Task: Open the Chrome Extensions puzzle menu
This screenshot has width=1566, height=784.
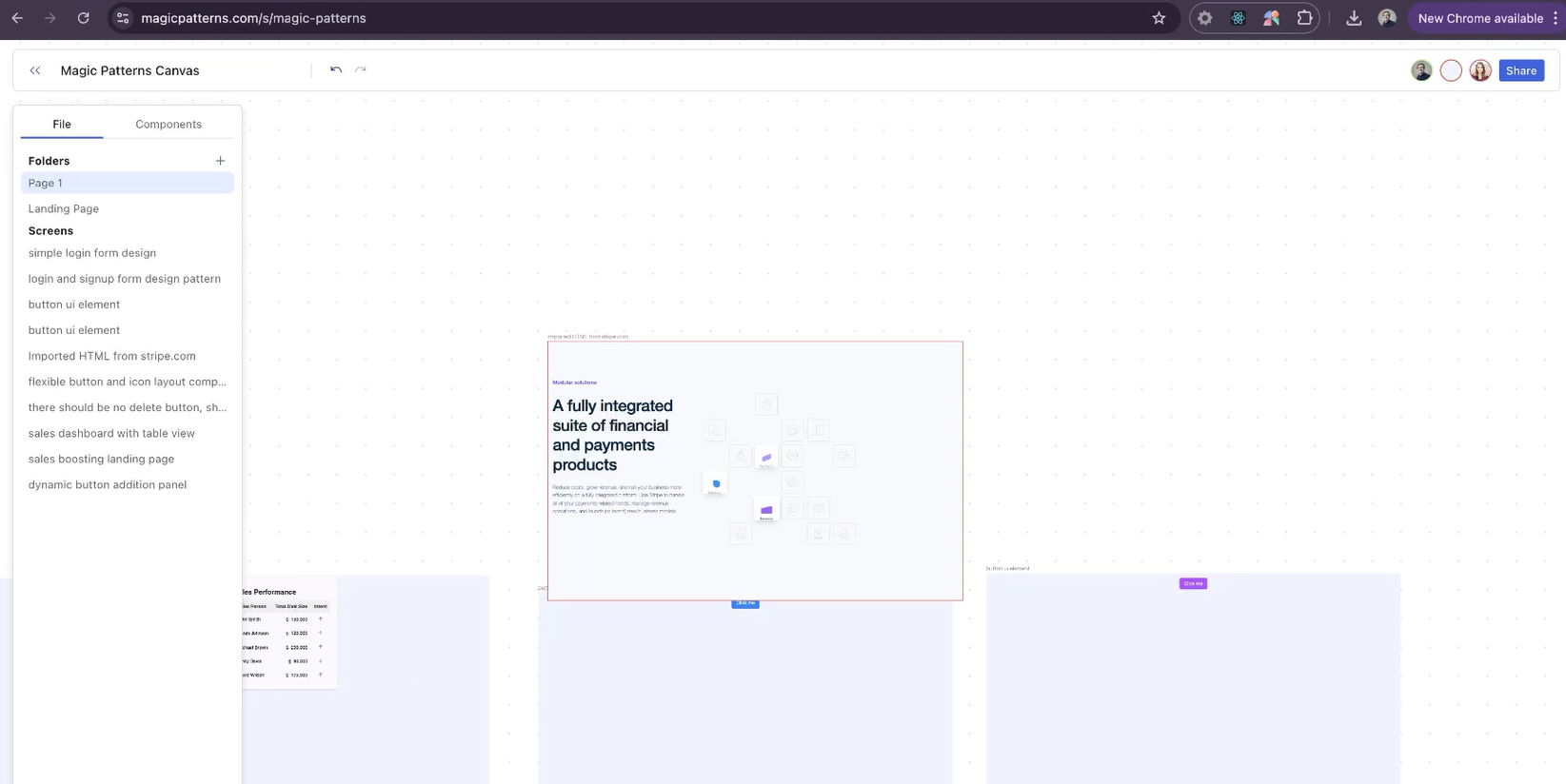Action: tap(1304, 18)
